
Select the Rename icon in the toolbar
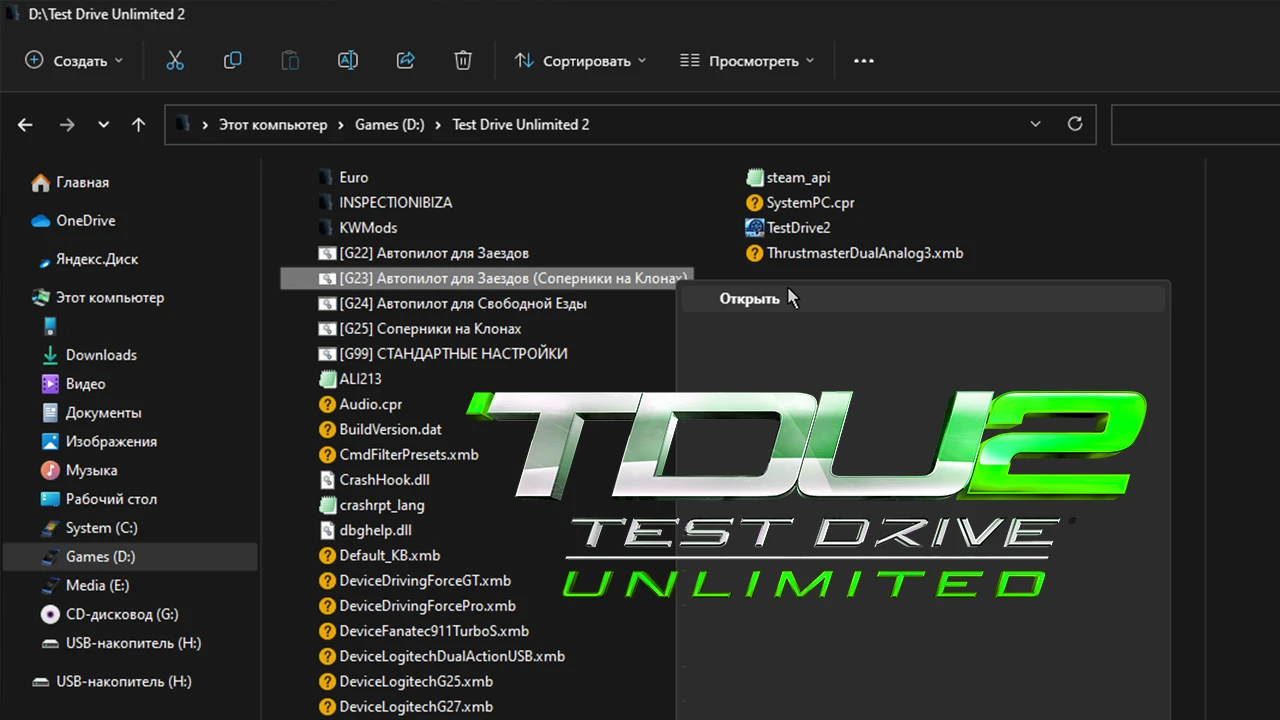tap(347, 60)
